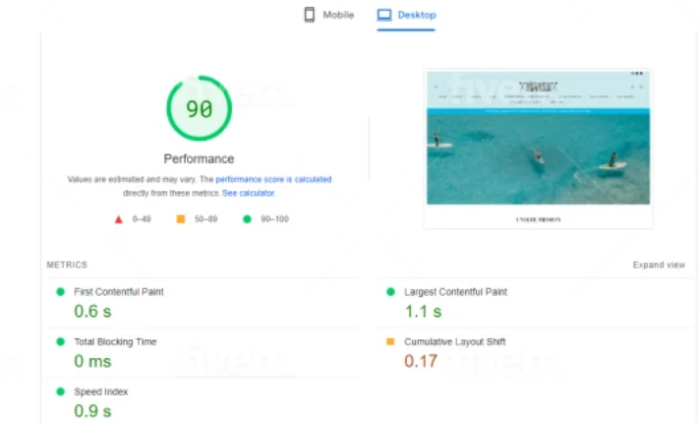Click the green dot beside Speed Index
Image resolution: width=700 pixels, height=423 pixels.
(x=61, y=392)
